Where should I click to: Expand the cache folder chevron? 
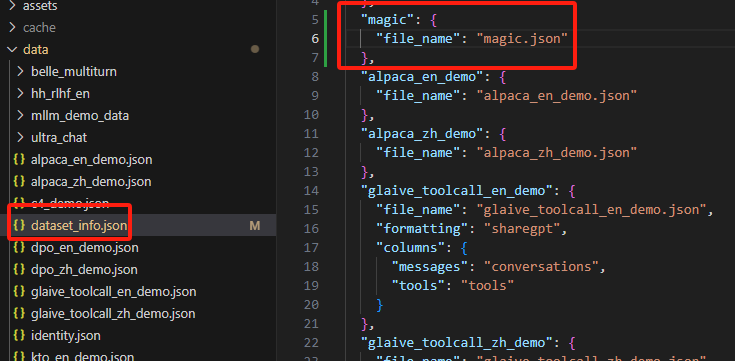coord(12,28)
